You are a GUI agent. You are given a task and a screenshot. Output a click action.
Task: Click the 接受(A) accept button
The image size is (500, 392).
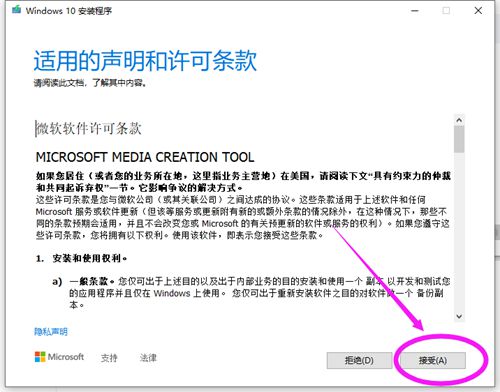click(432, 360)
